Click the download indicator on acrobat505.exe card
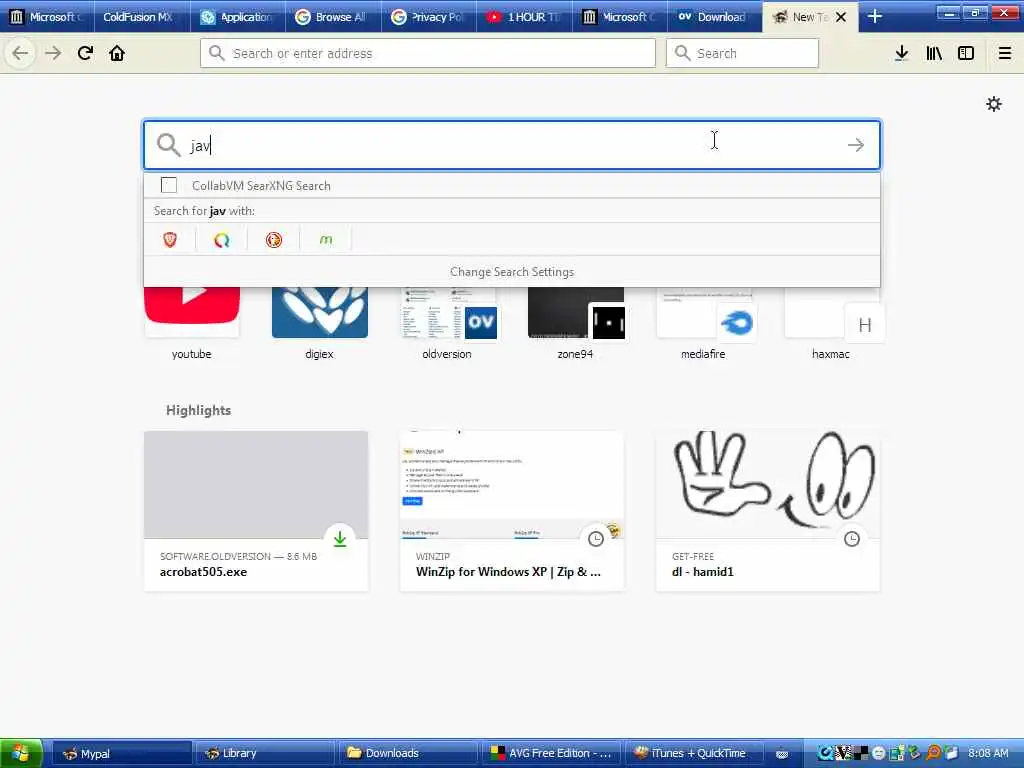Screen dimensions: 1024x768 (x=340, y=539)
